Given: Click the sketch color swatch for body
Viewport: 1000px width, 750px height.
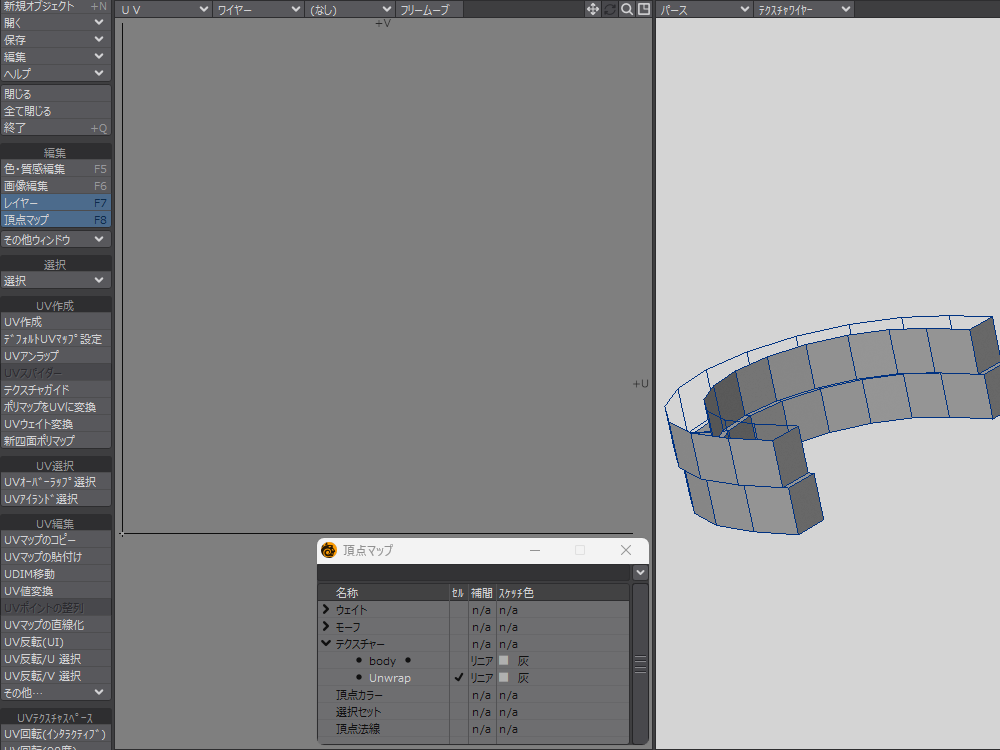Looking at the screenshot, I should point(504,661).
